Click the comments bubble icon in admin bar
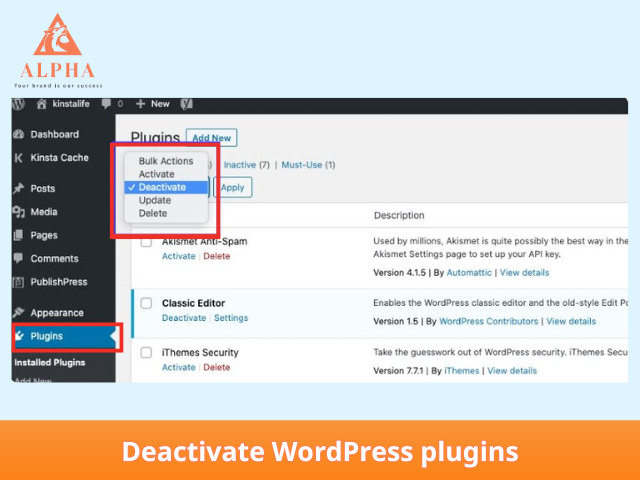This screenshot has width=640, height=480. pyautogui.click(x=106, y=104)
